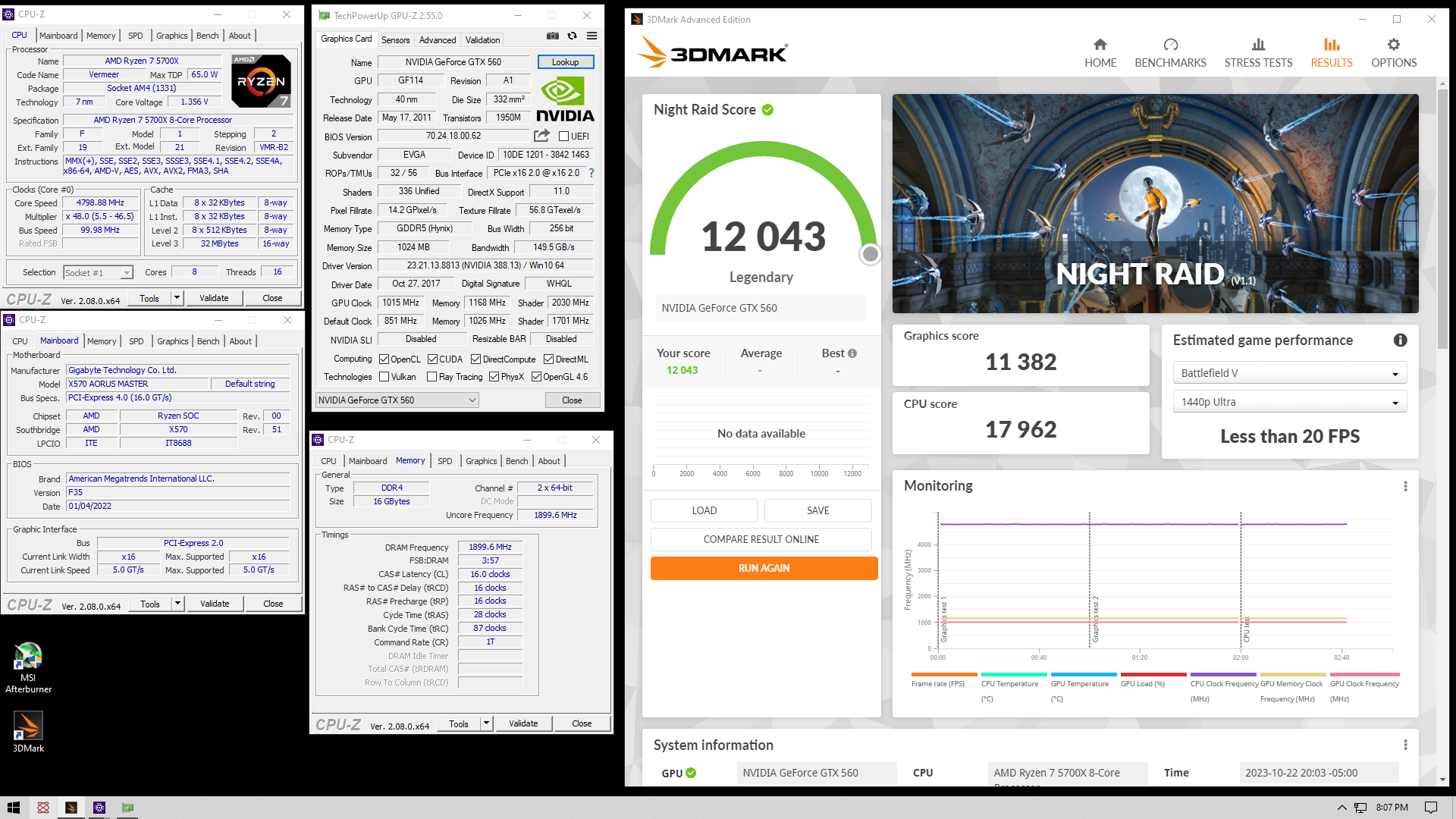The image size is (1456, 819).
Task: Click the CPU Clock Frequency purple legend swatch
Action: click(1223, 674)
